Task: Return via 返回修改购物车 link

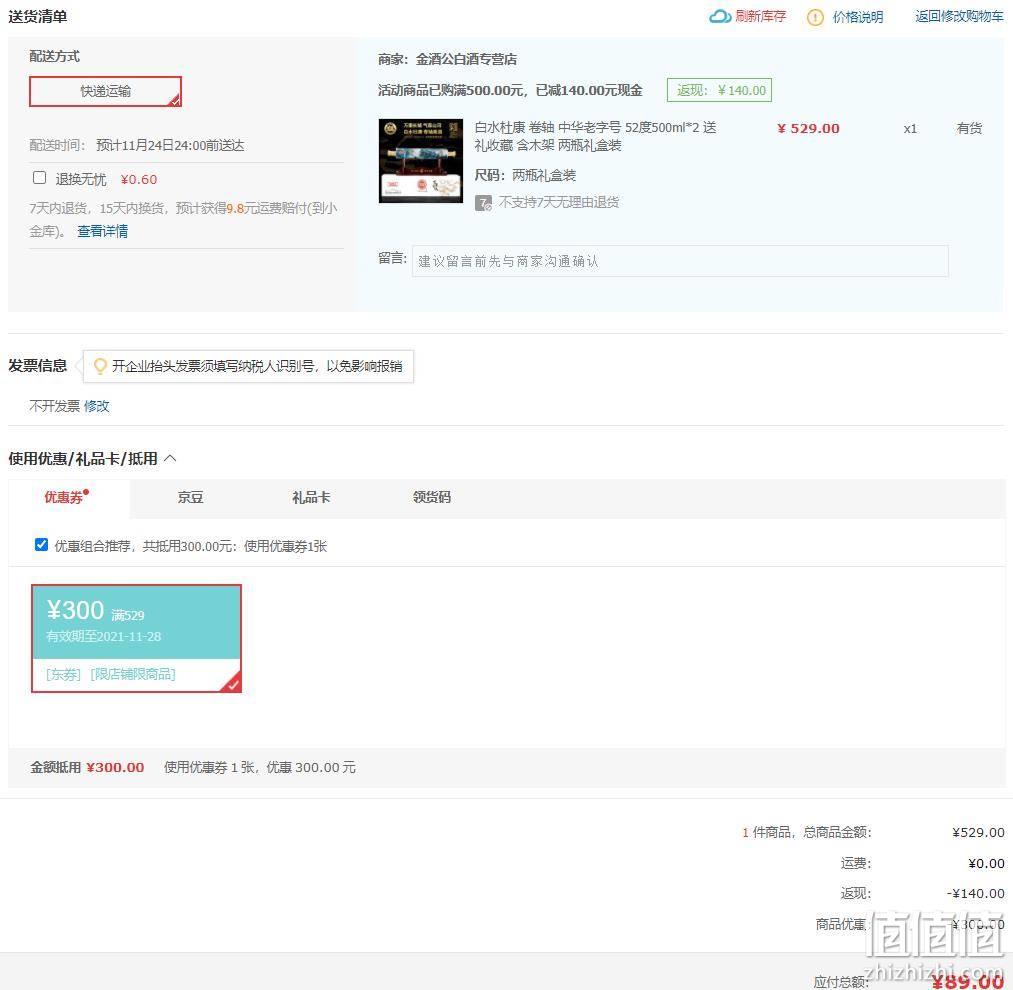Action: (x=959, y=16)
